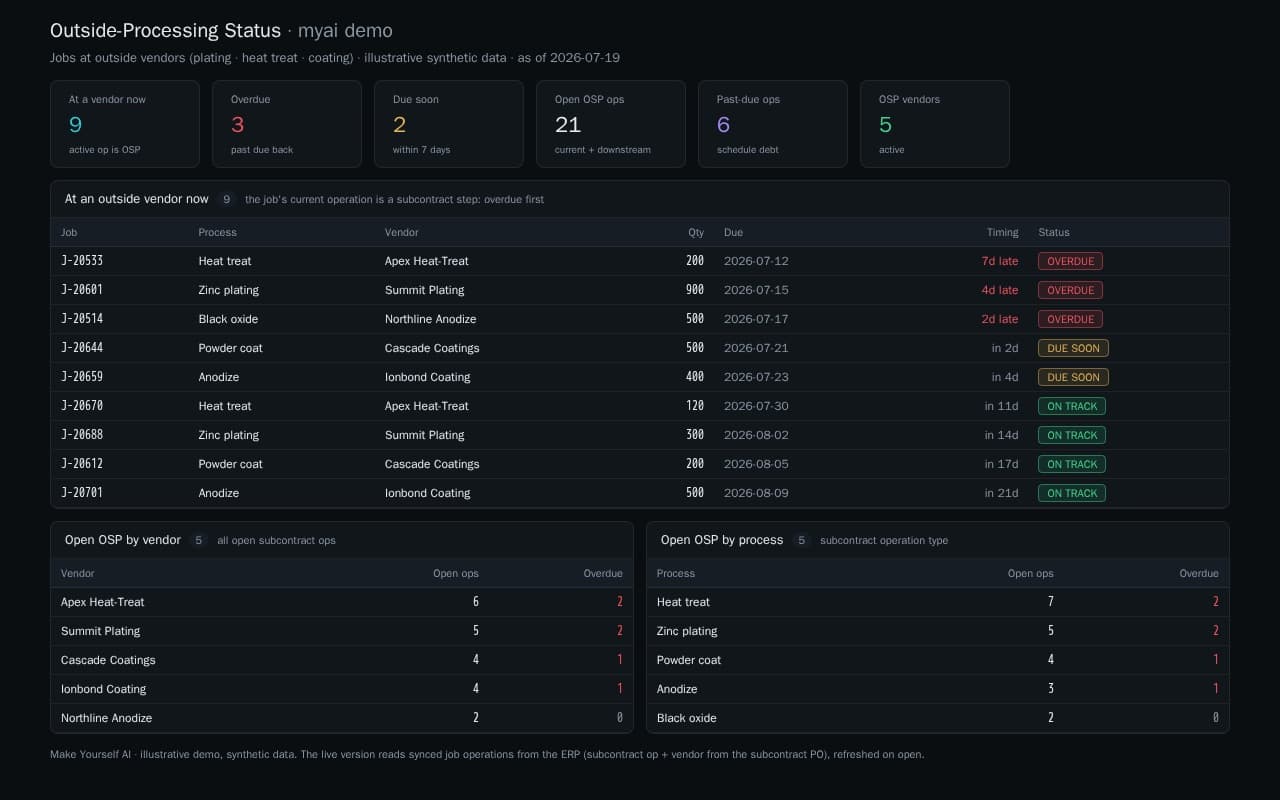
Task: Click quantity 900 in the J-20601 row
Action: [695, 290]
